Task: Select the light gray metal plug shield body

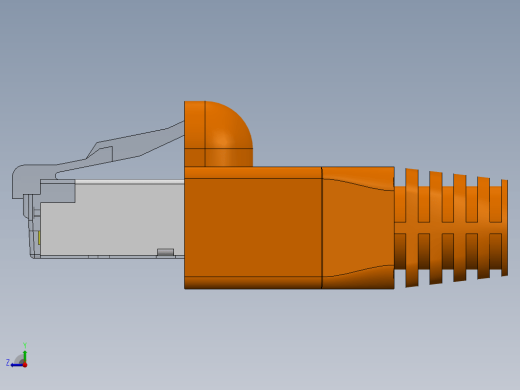Action: [x=113, y=218]
